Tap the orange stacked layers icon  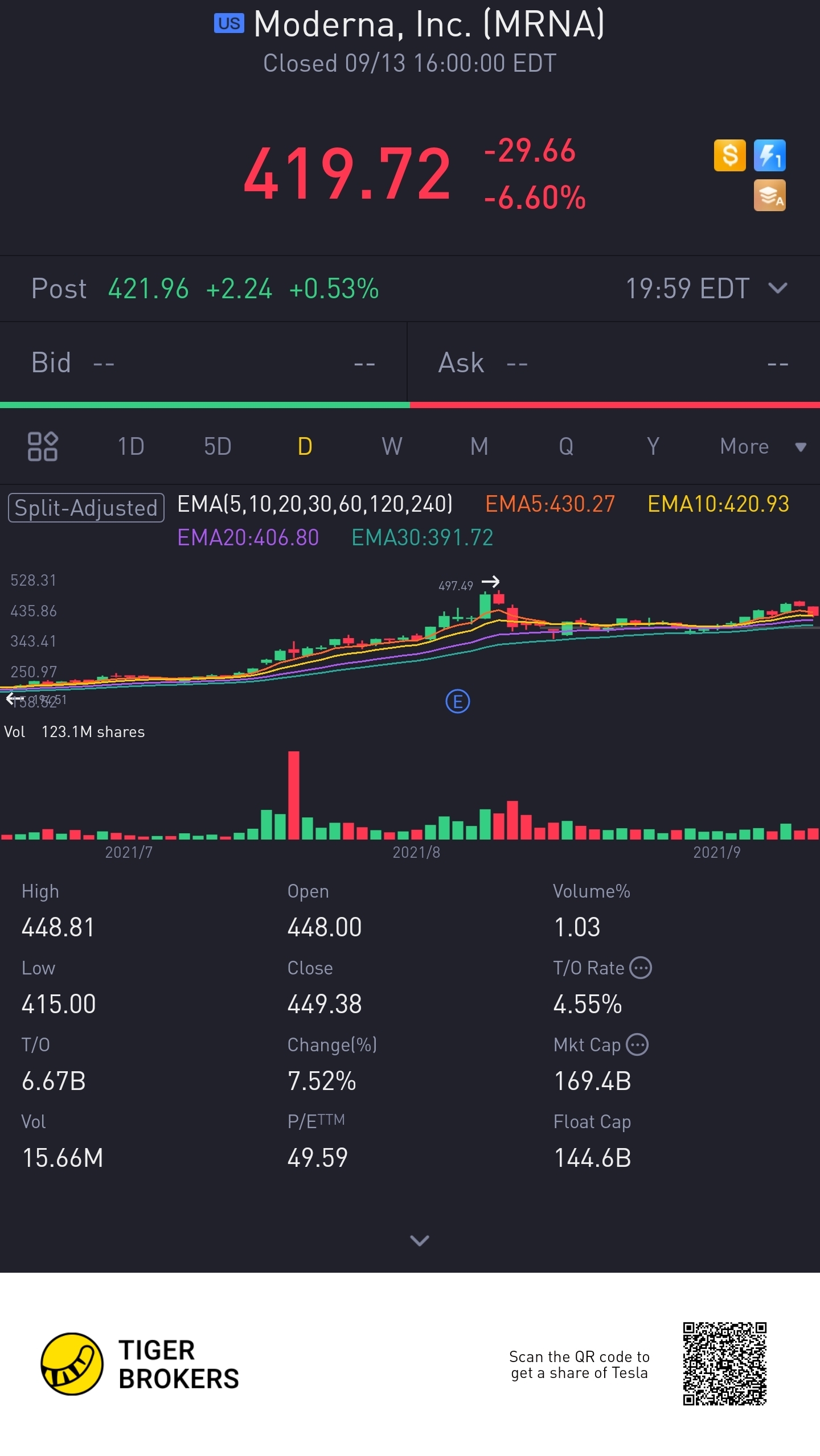click(x=770, y=195)
